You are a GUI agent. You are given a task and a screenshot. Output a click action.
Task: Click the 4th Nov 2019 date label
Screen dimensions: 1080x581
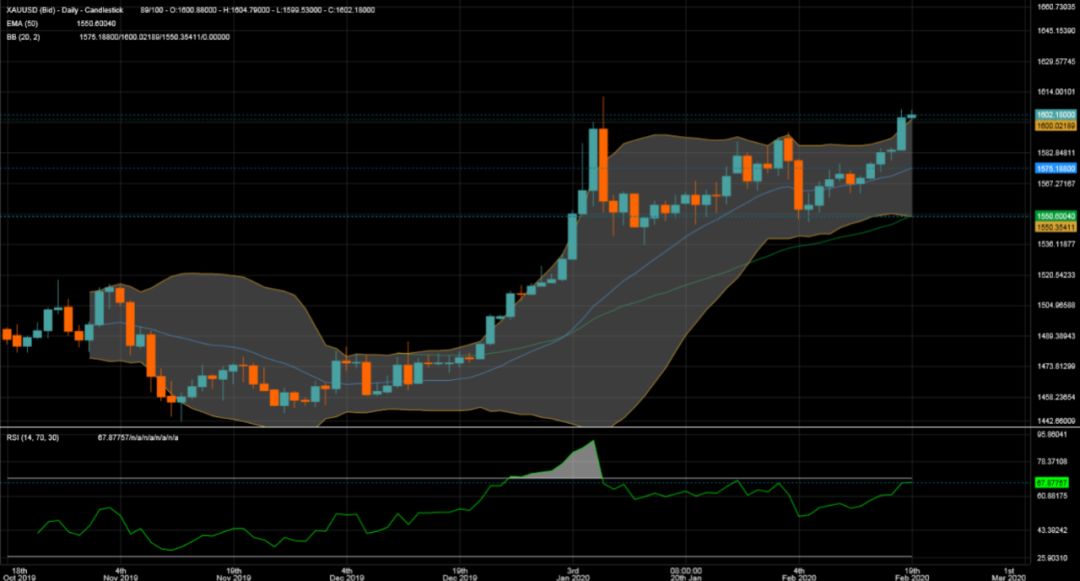click(121, 574)
